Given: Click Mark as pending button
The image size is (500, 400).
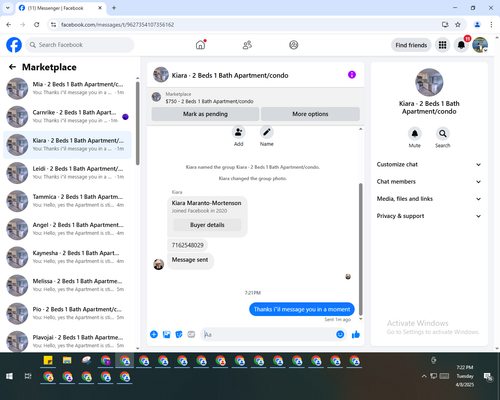Looking at the screenshot, I should click(205, 114).
